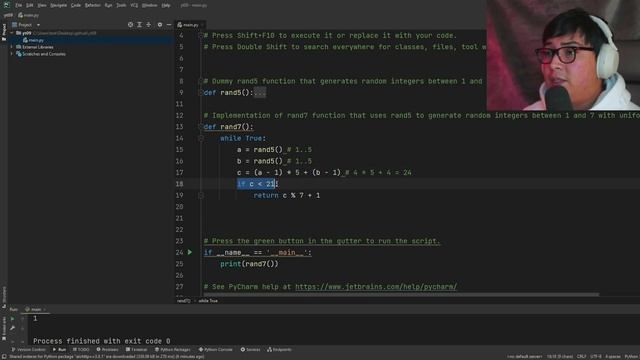Expand the folded rand5 function body
Image resolution: width=640 pixels, height=360 pixels.
tap(260, 93)
